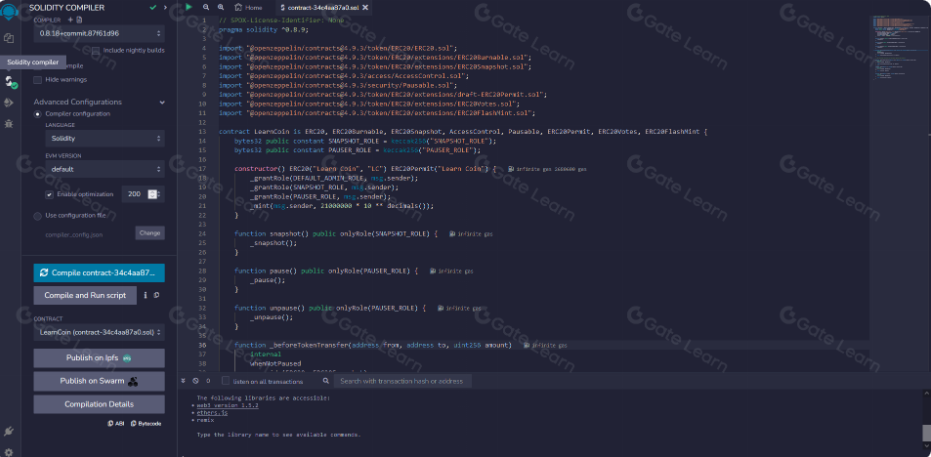Enable the Hide warnings checkbox
The height and width of the screenshot is (457, 931).
point(39,79)
